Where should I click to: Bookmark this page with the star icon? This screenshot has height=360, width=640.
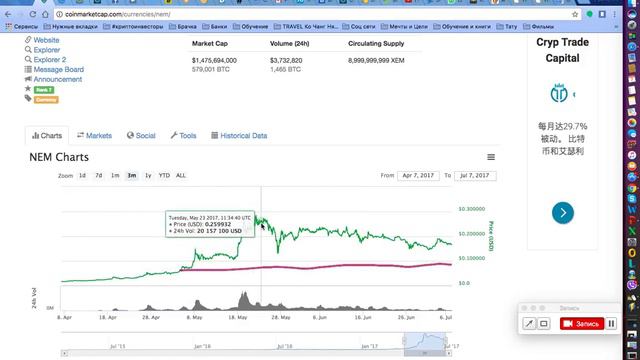pos(575,14)
